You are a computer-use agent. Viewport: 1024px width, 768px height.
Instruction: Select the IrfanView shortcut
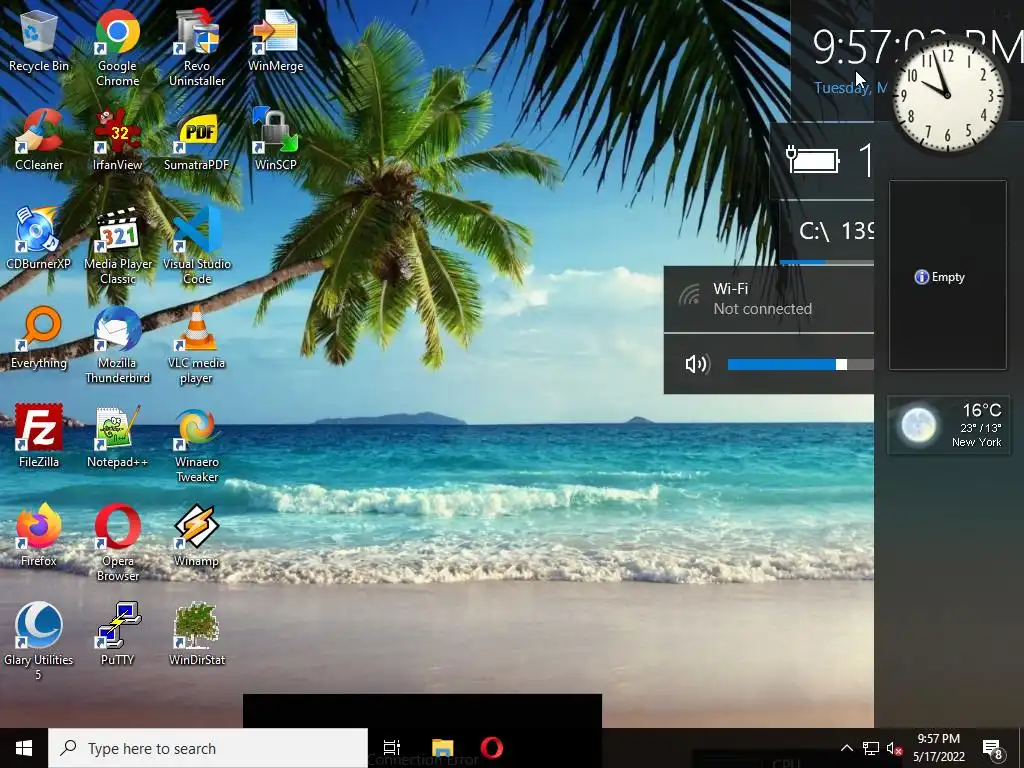click(118, 140)
